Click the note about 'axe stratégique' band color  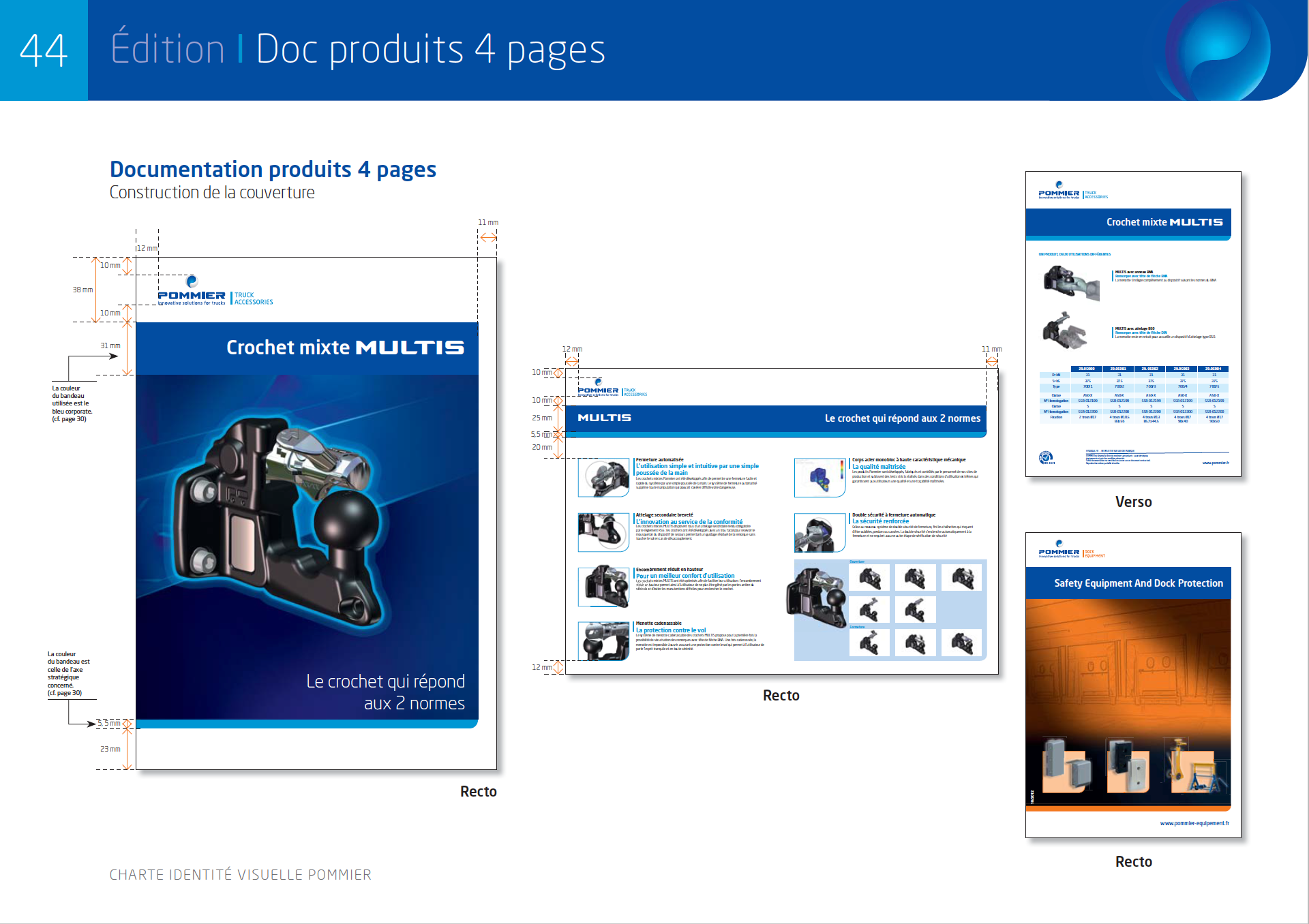pos(68,673)
